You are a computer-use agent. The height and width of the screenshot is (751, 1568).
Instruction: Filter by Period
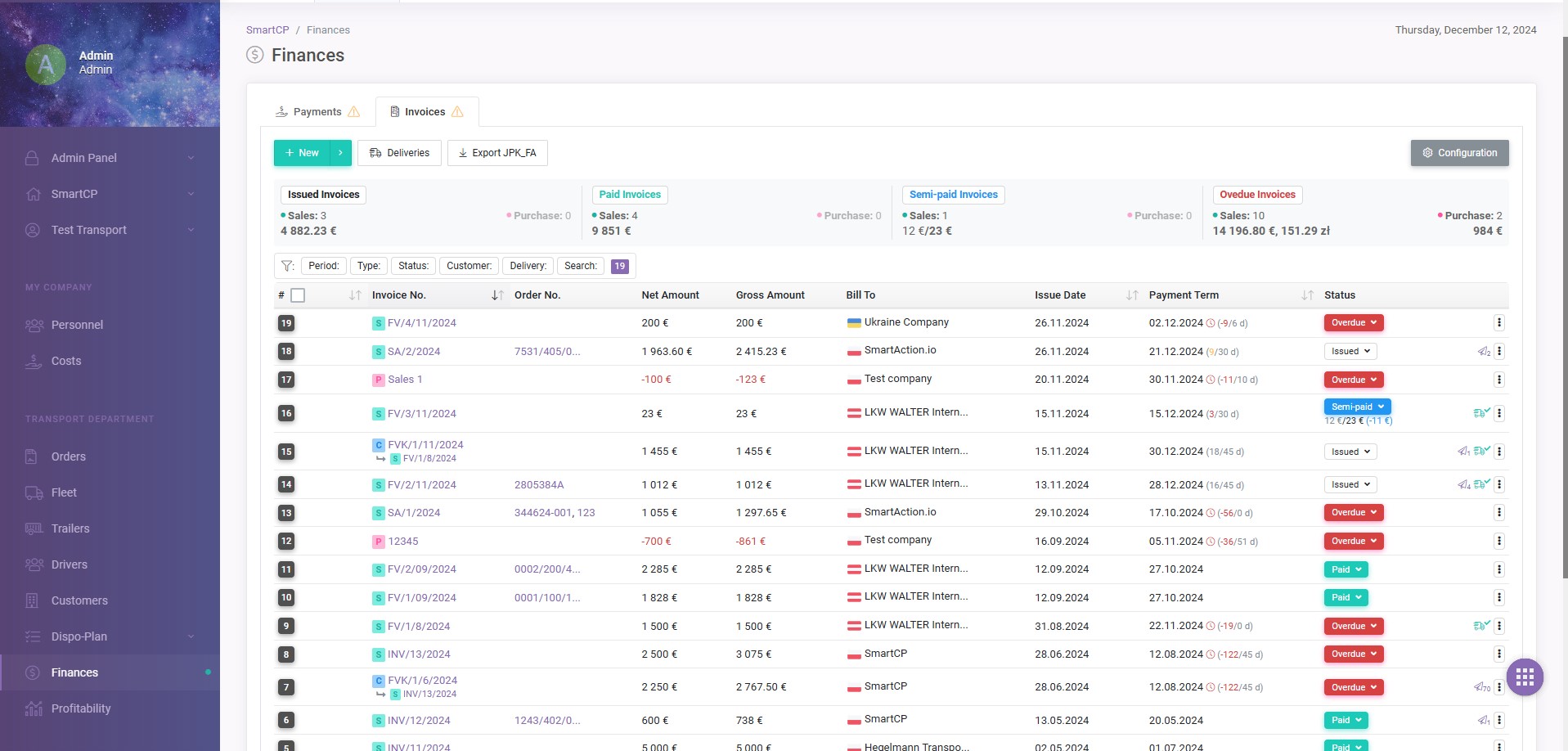[x=323, y=266]
